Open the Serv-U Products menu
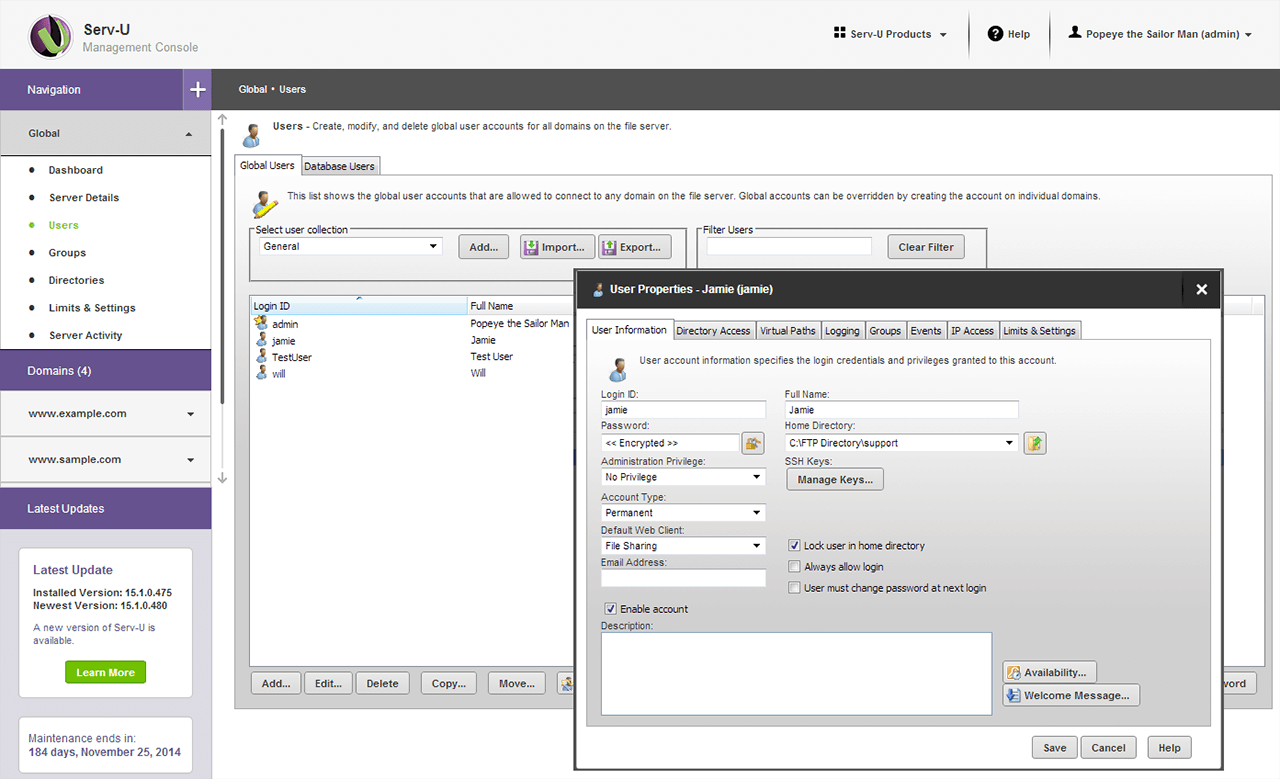This screenshot has height=779, width=1280. tap(890, 34)
